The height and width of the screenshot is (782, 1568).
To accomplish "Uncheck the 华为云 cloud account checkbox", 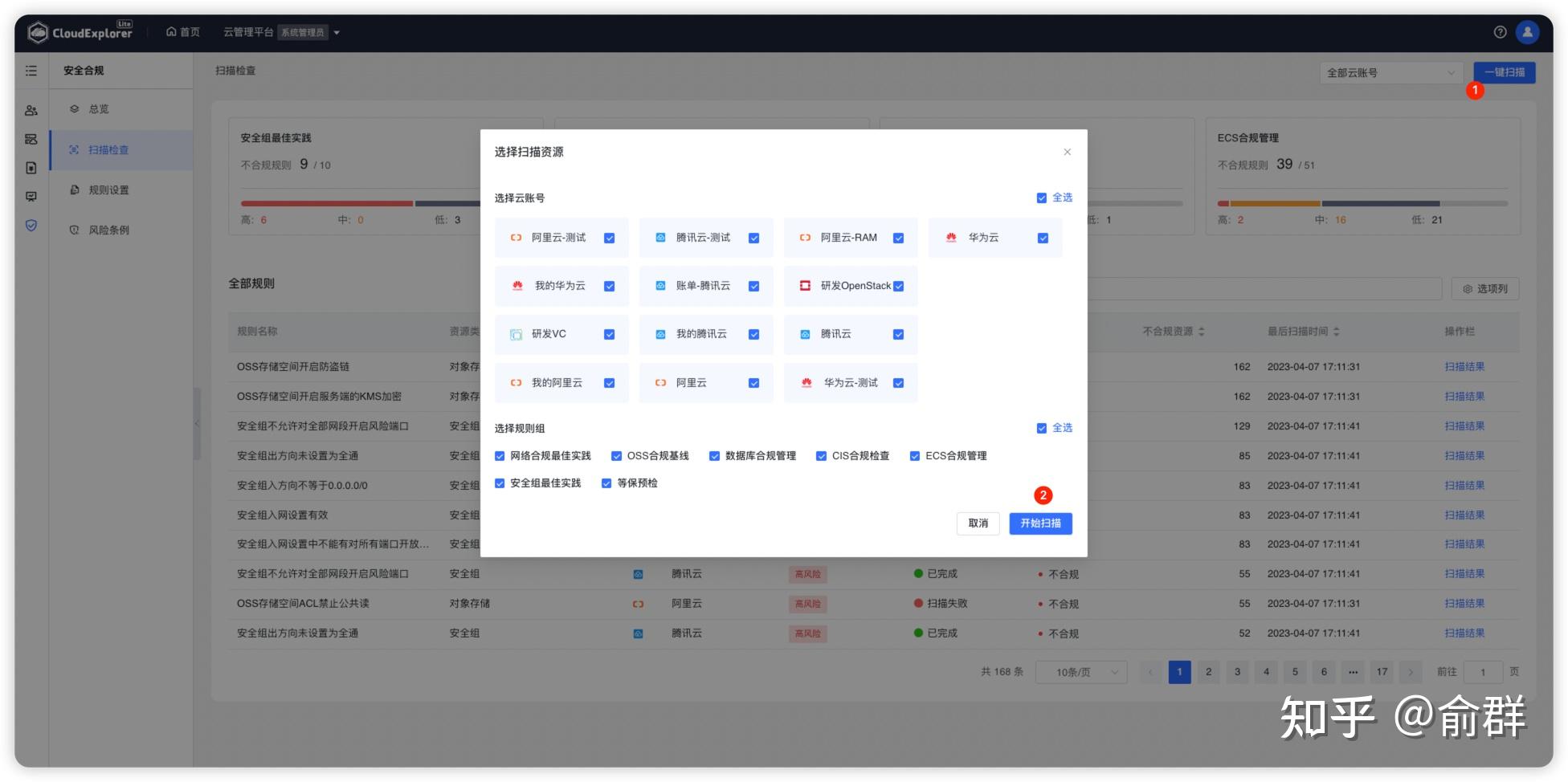I will (x=1043, y=238).
